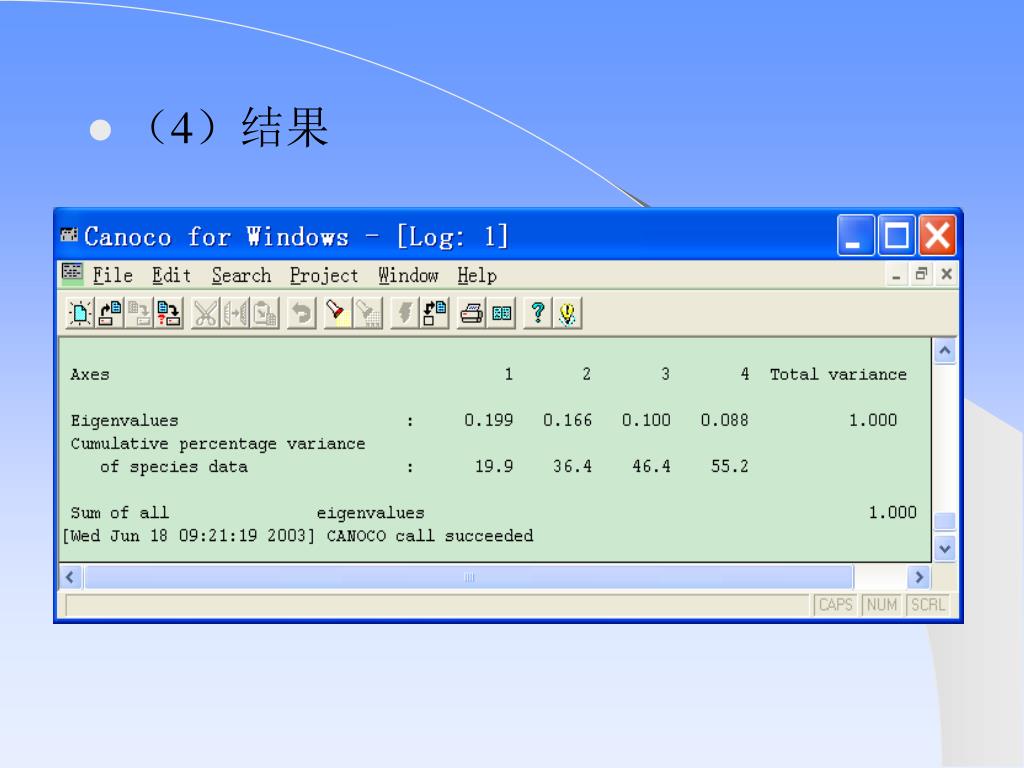1024x768 pixels.
Task: Click the CAPS status bar indicator
Action: coord(835,605)
